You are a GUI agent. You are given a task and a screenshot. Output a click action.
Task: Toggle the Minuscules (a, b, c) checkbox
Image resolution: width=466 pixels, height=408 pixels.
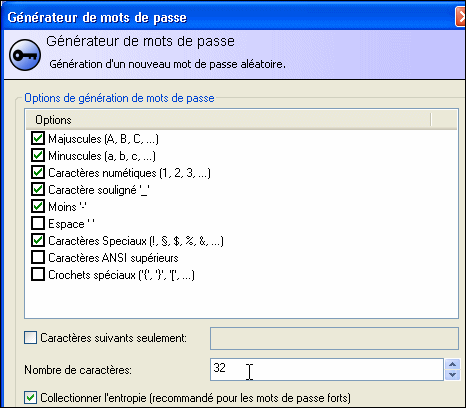click(x=38, y=155)
